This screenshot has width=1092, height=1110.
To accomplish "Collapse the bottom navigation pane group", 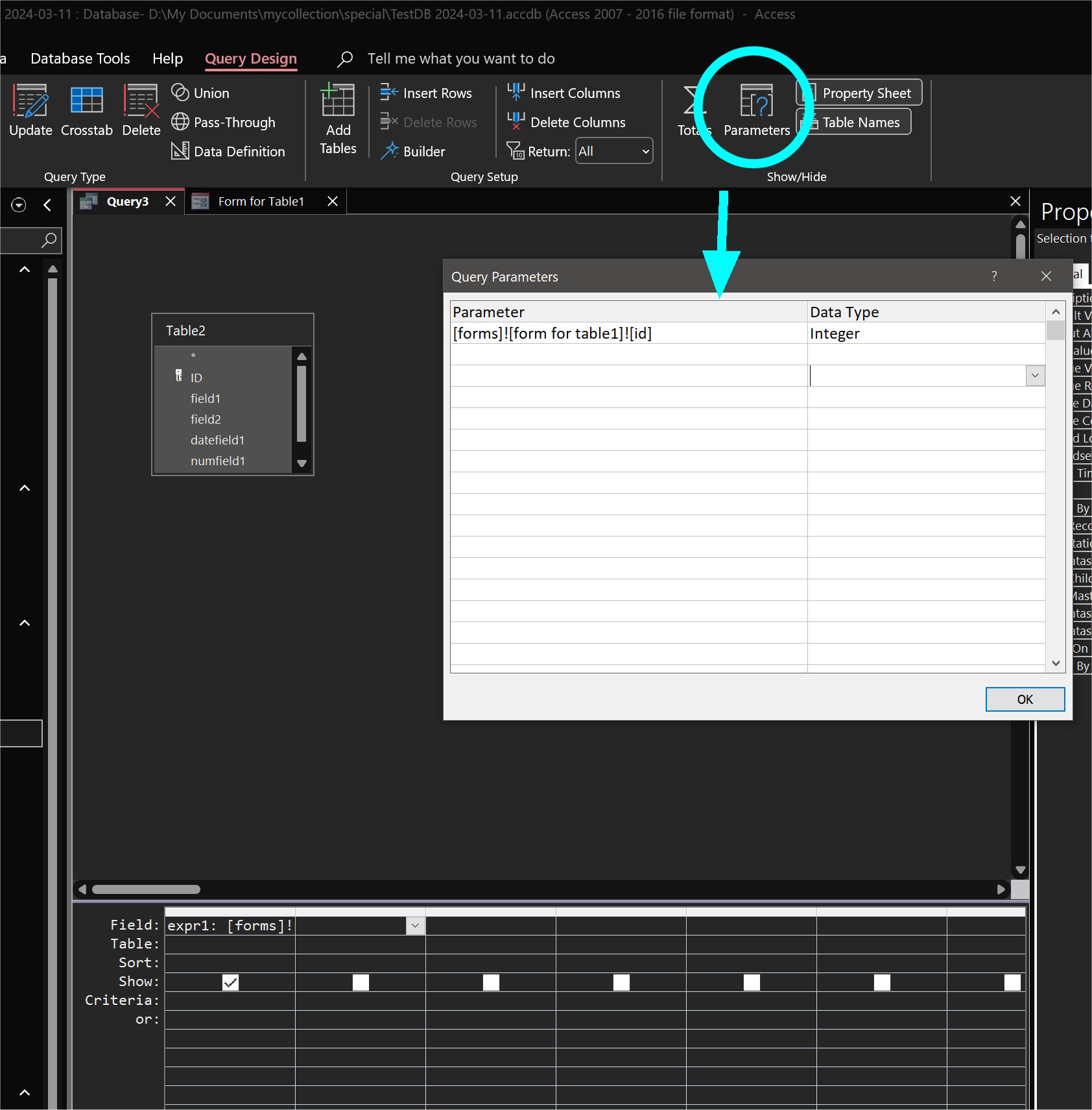I will pyautogui.click(x=25, y=1092).
